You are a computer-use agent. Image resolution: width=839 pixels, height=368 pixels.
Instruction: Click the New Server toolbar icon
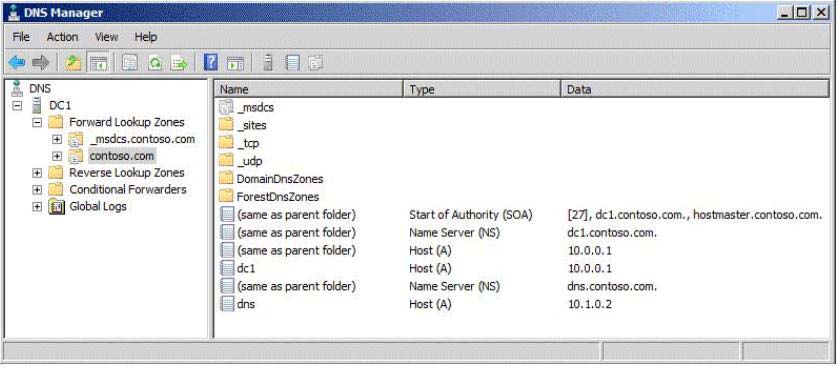click(x=268, y=63)
